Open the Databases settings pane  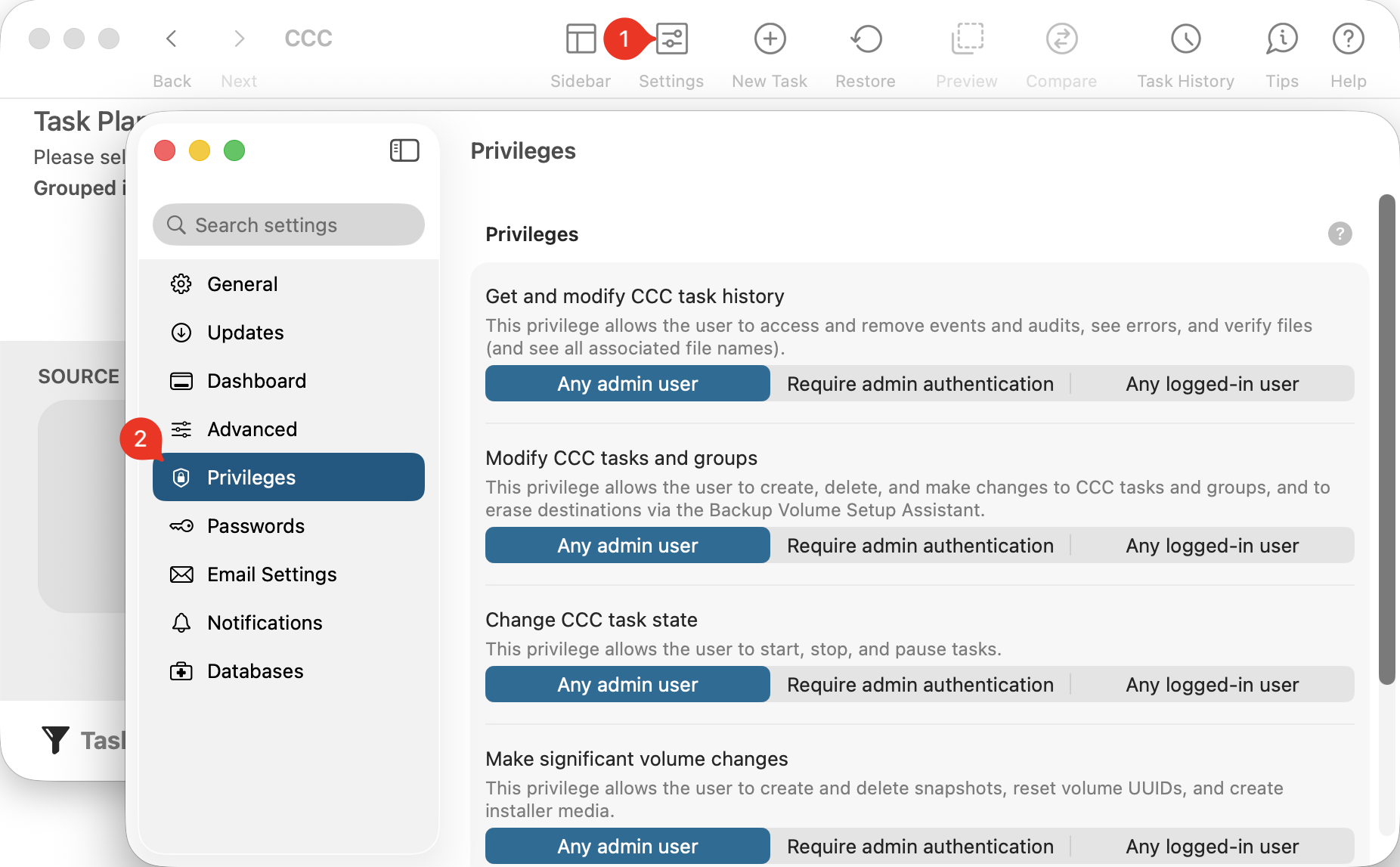pyautogui.click(x=289, y=671)
